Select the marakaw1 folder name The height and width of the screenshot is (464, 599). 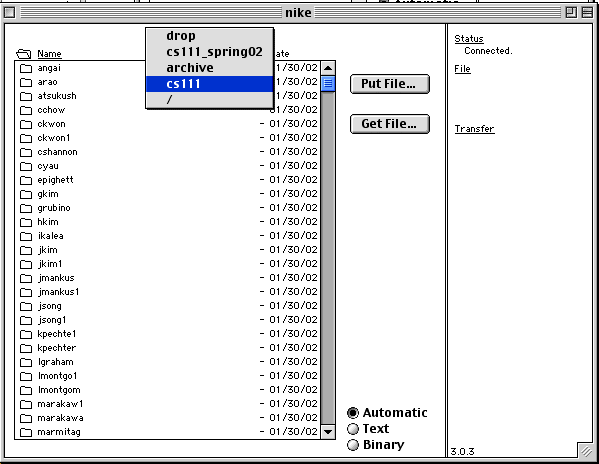[x=60, y=404]
